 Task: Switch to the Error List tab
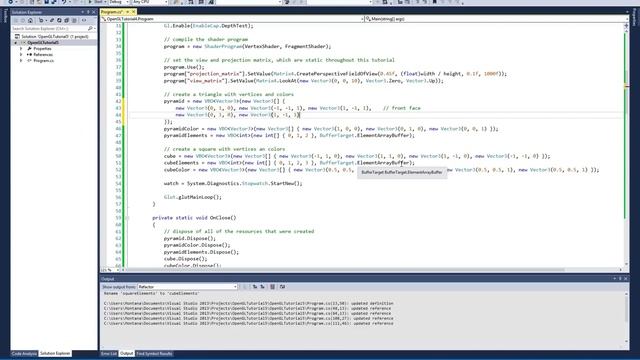point(109,353)
